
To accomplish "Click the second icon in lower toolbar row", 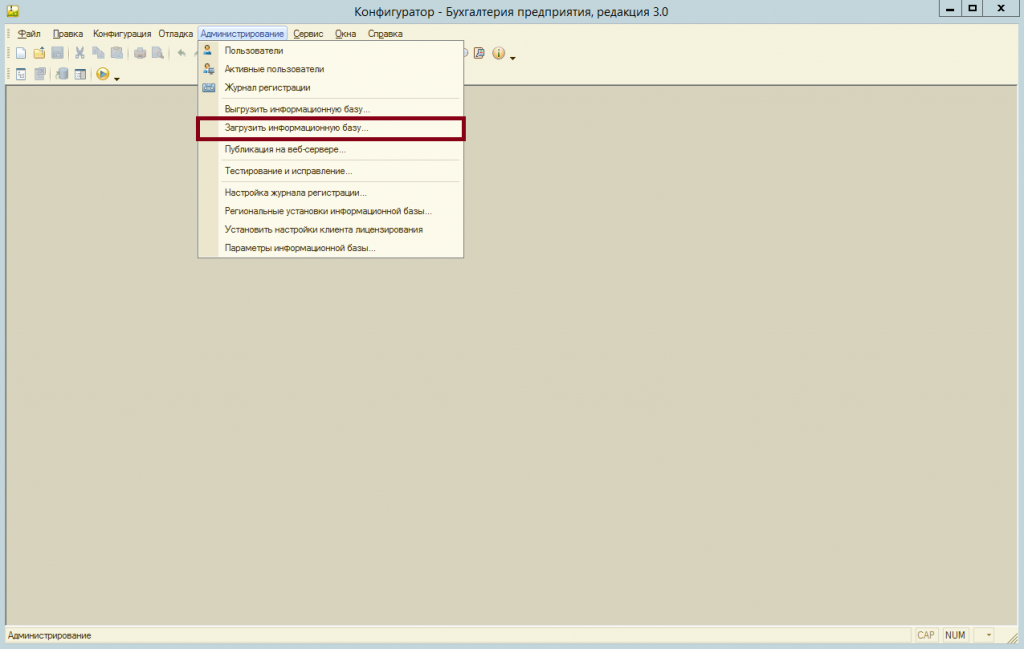I will (40, 74).
